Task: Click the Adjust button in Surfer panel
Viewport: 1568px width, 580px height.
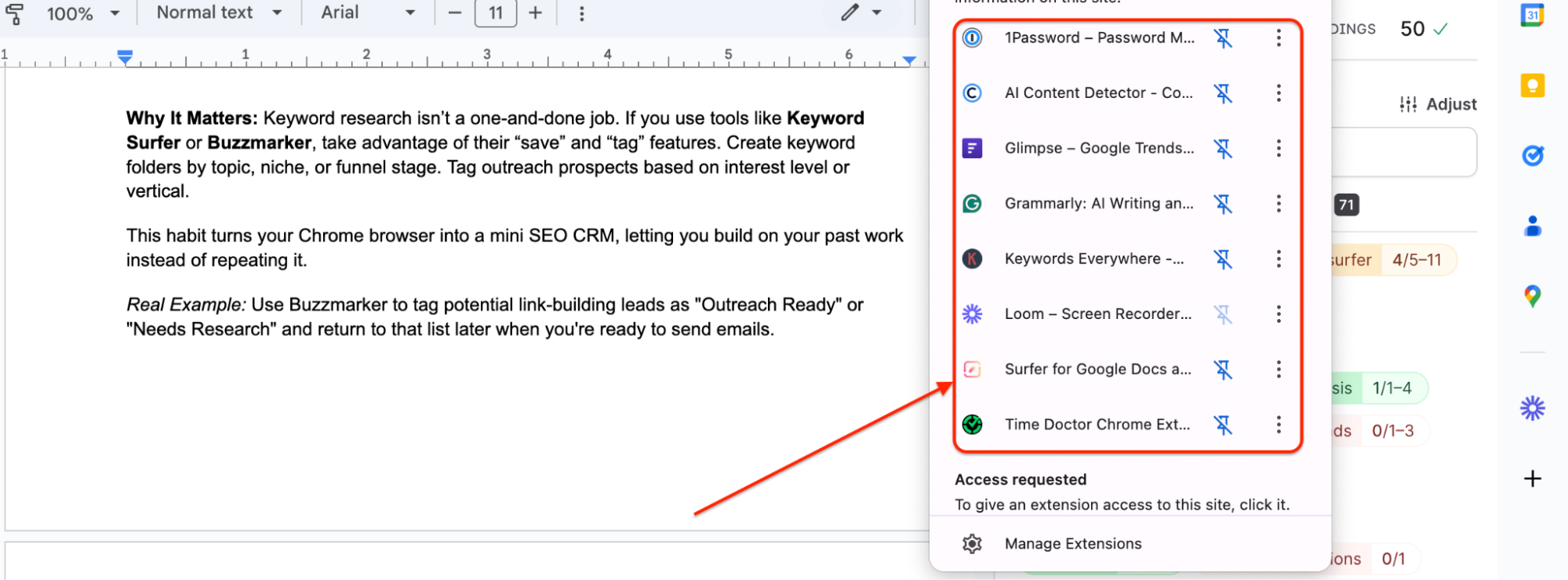Action: [x=1438, y=104]
